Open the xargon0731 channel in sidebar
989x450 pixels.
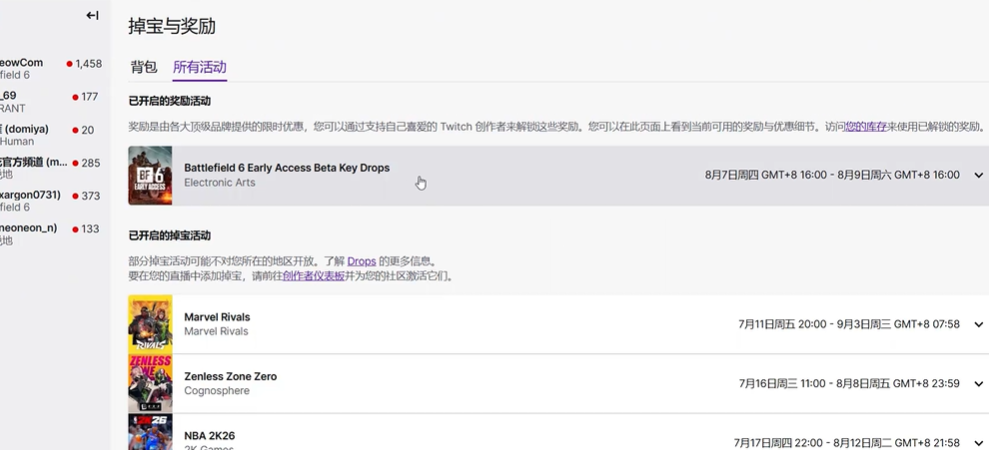(51, 201)
